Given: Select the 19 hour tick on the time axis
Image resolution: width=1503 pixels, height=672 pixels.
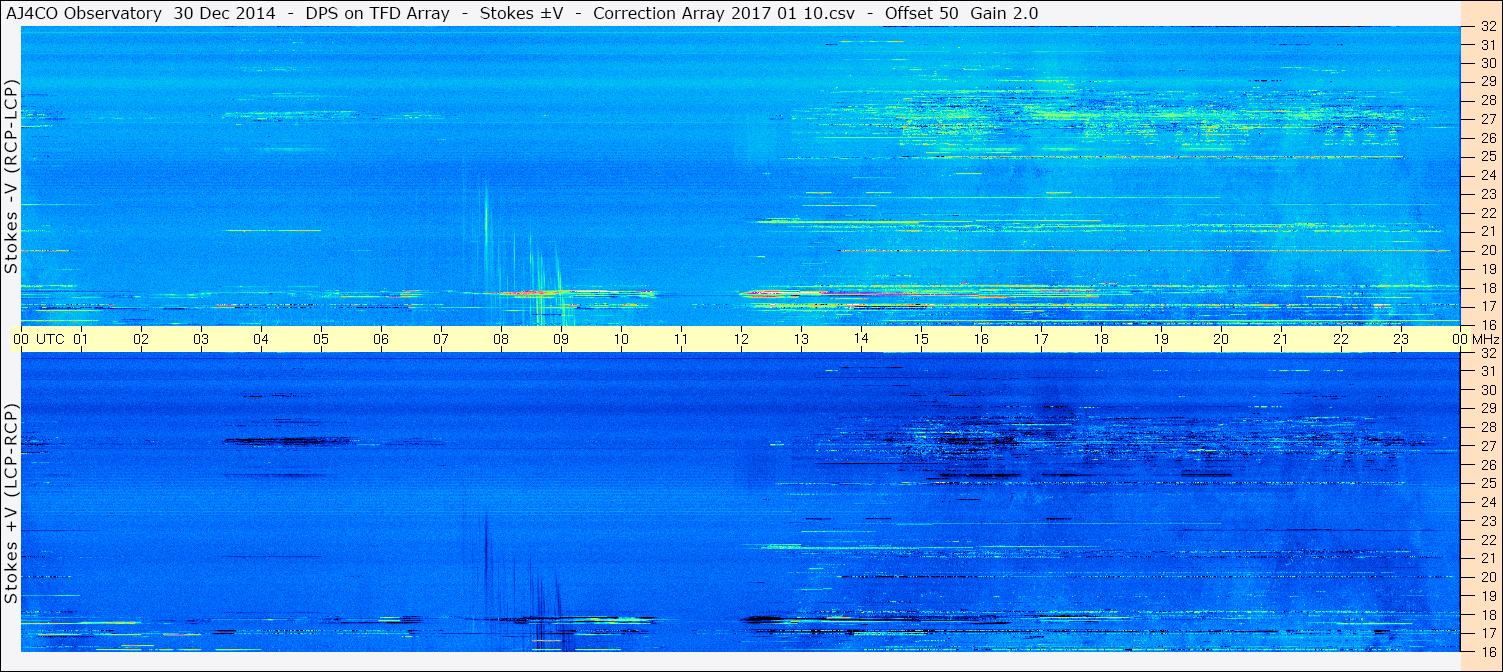Looking at the screenshot, I should (x=1161, y=339).
